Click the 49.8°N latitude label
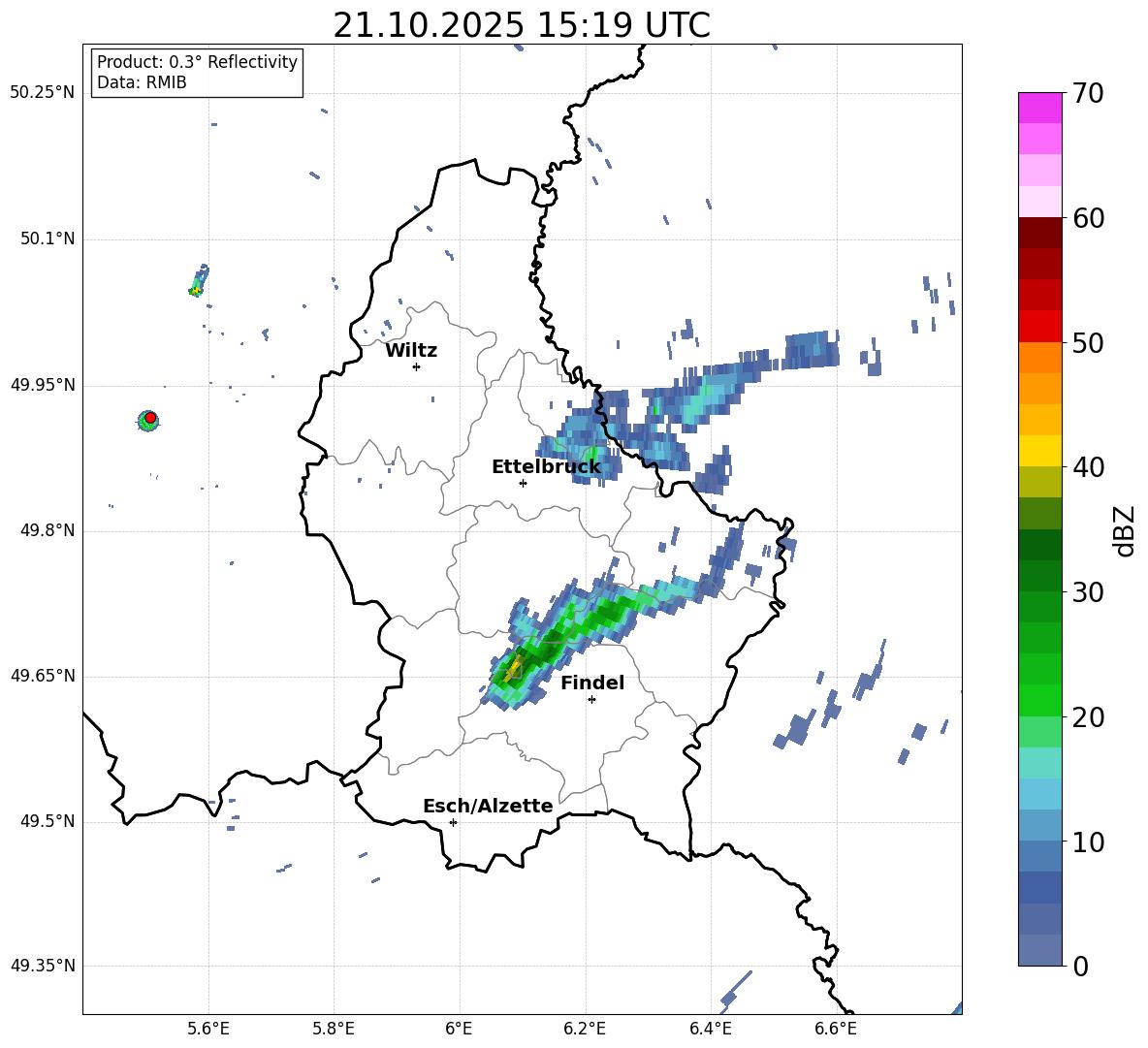 (48, 530)
